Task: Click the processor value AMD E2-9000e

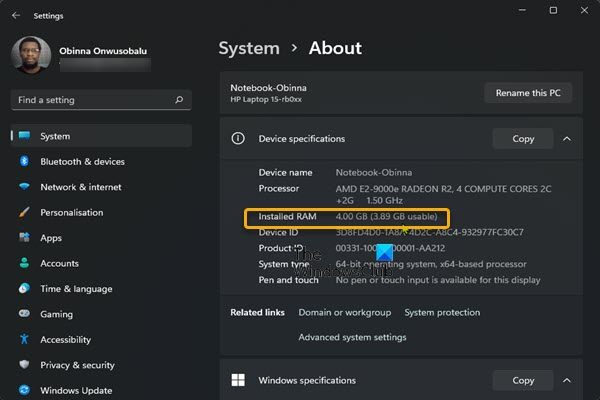Action: 443,194
